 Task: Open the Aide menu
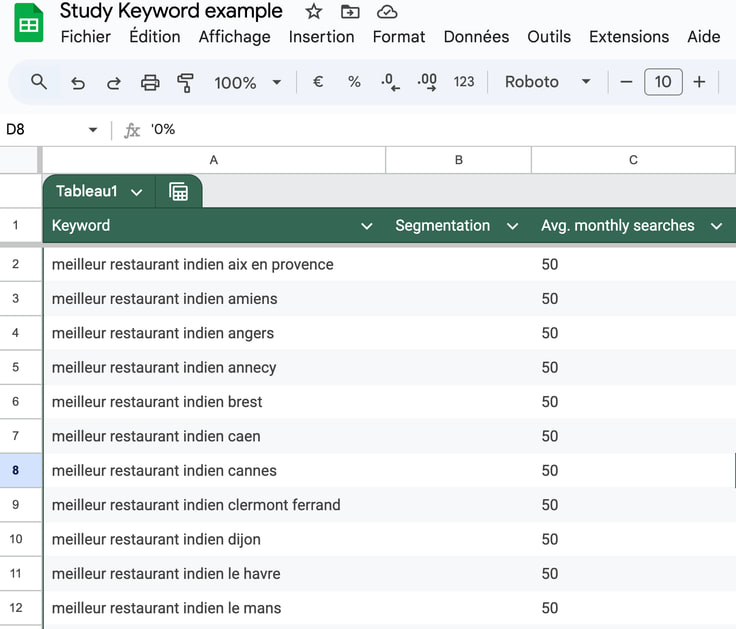[x=704, y=37]
